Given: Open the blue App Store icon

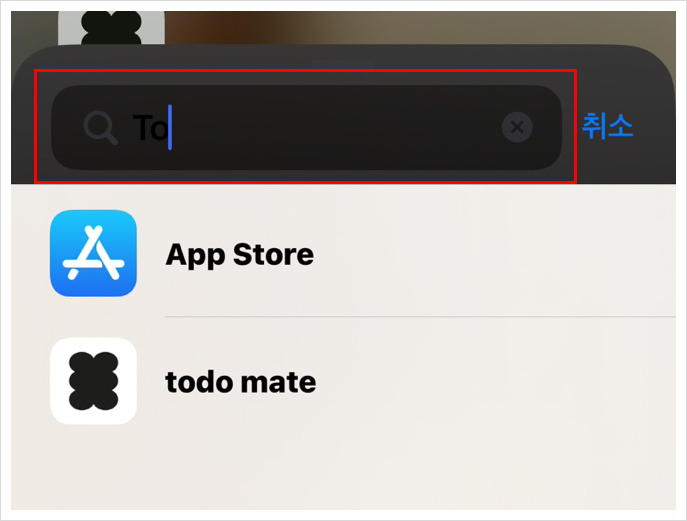Looking at the screenshot, I should [x=93, y=253].
